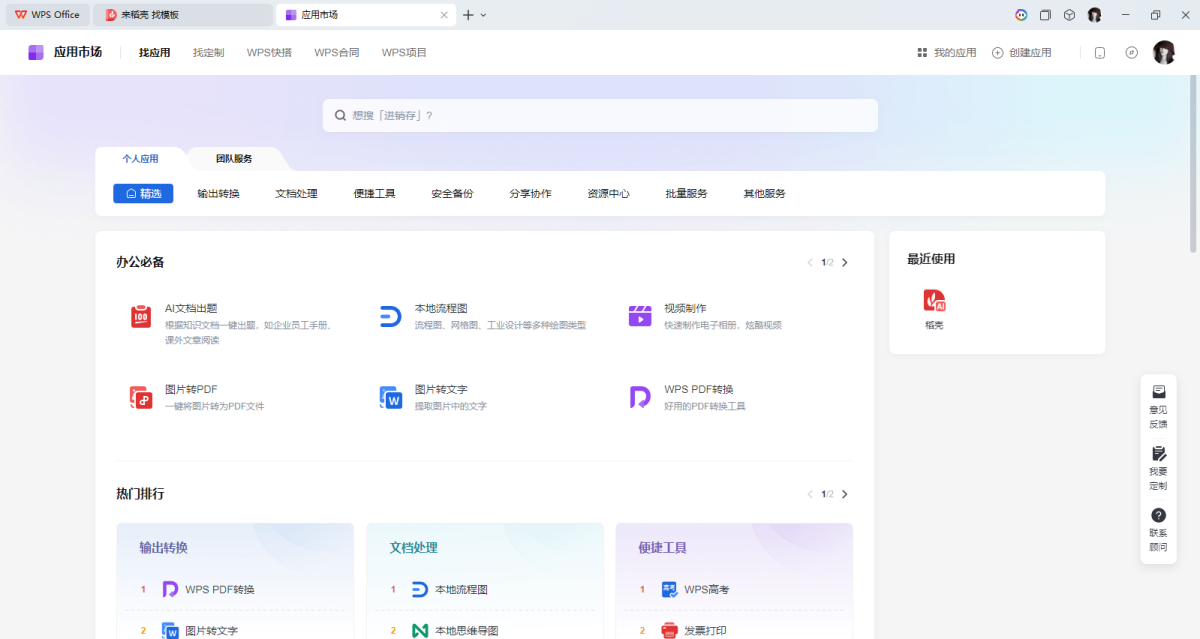This screenshot has width=1200, height=639.
Task: Click the 联系顾问 help icon
Action: [x=1158, y=515]
